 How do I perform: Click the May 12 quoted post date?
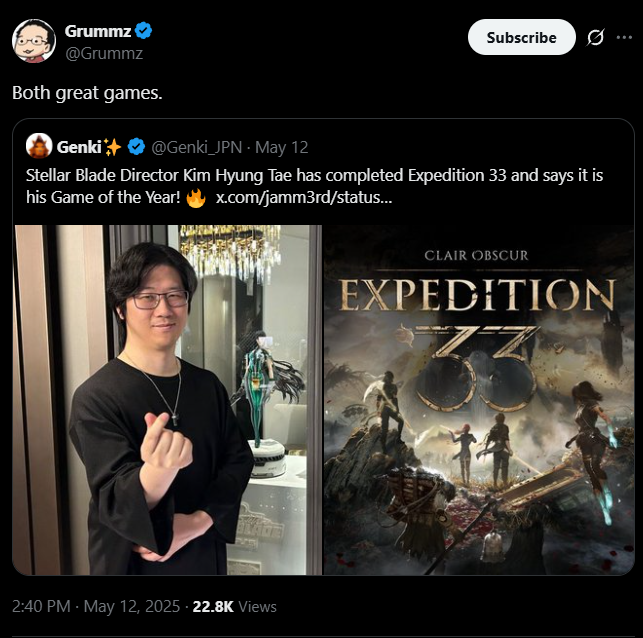[281, 147]
